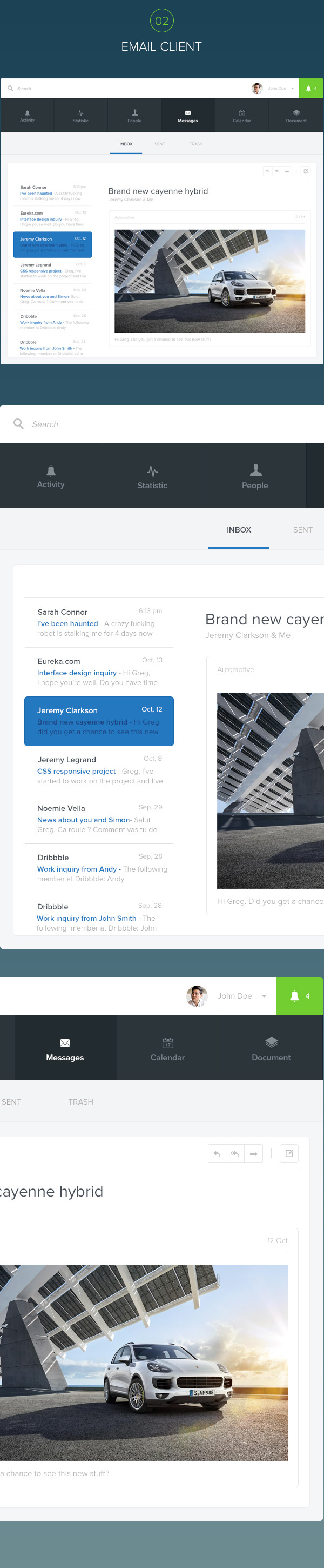Open the large 'CSS responsive project' email link
Screen dimensions: 324x1568
(76, 771)
